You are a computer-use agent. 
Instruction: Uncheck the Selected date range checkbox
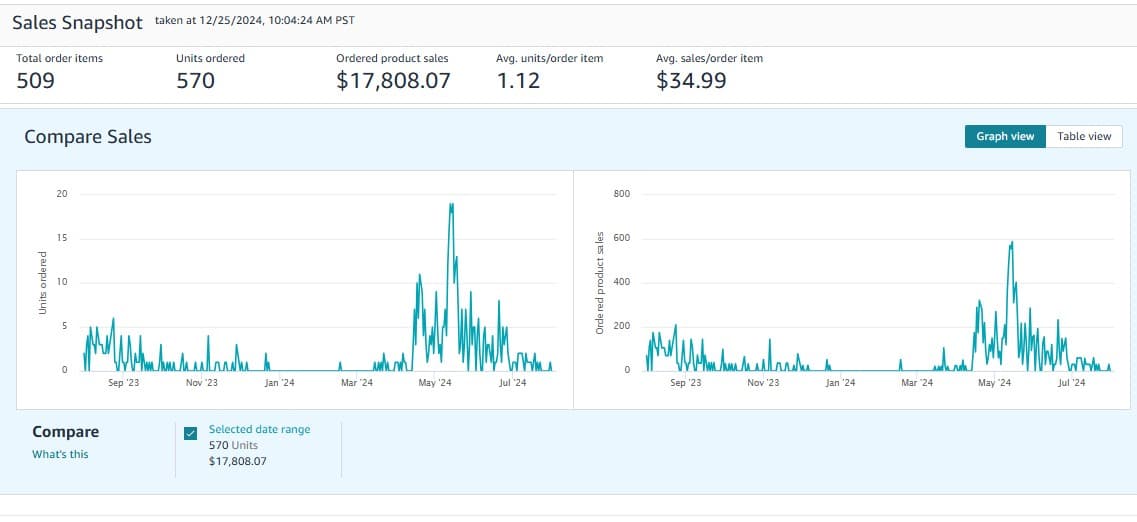tap(191, 433)
